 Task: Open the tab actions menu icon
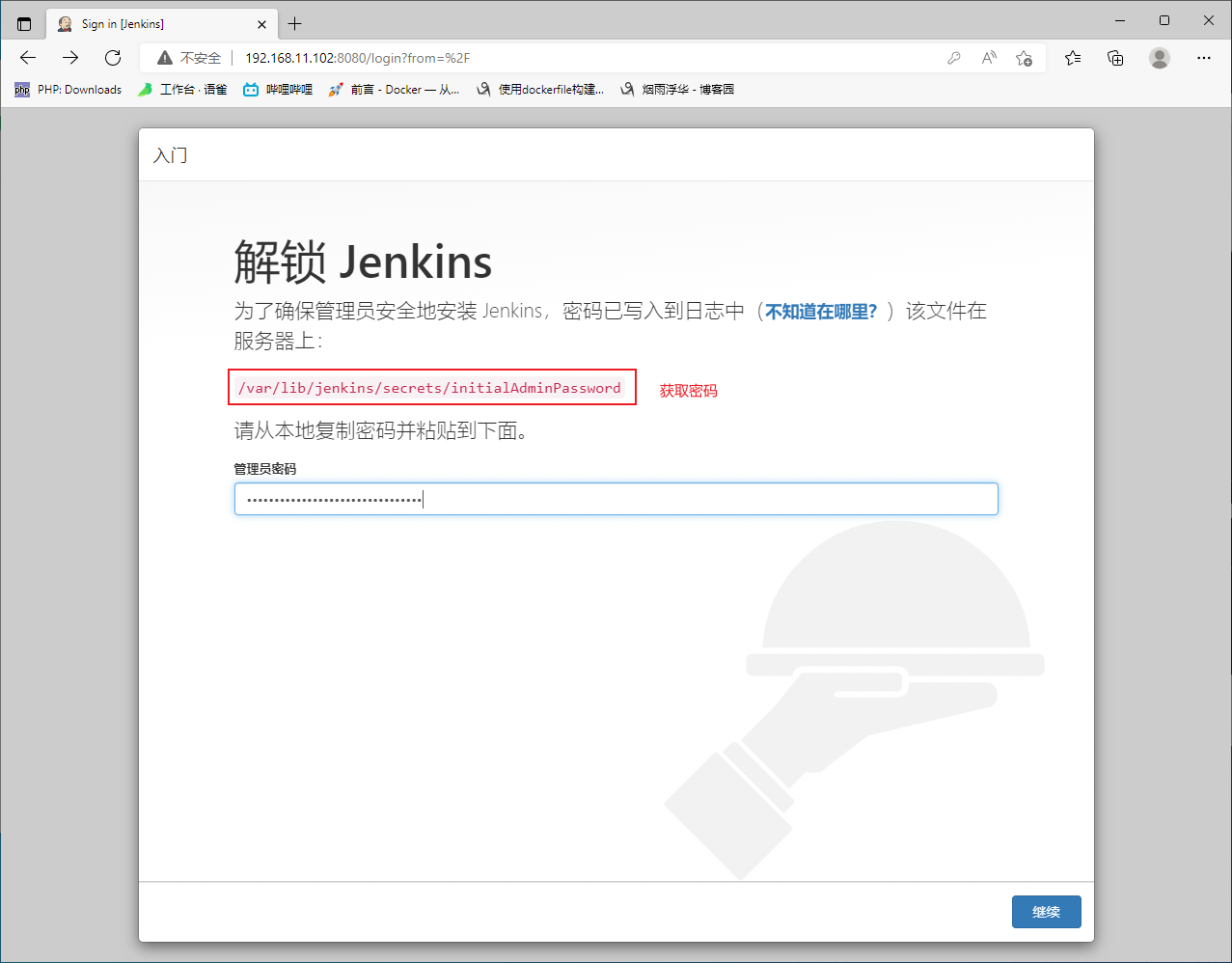24,23
